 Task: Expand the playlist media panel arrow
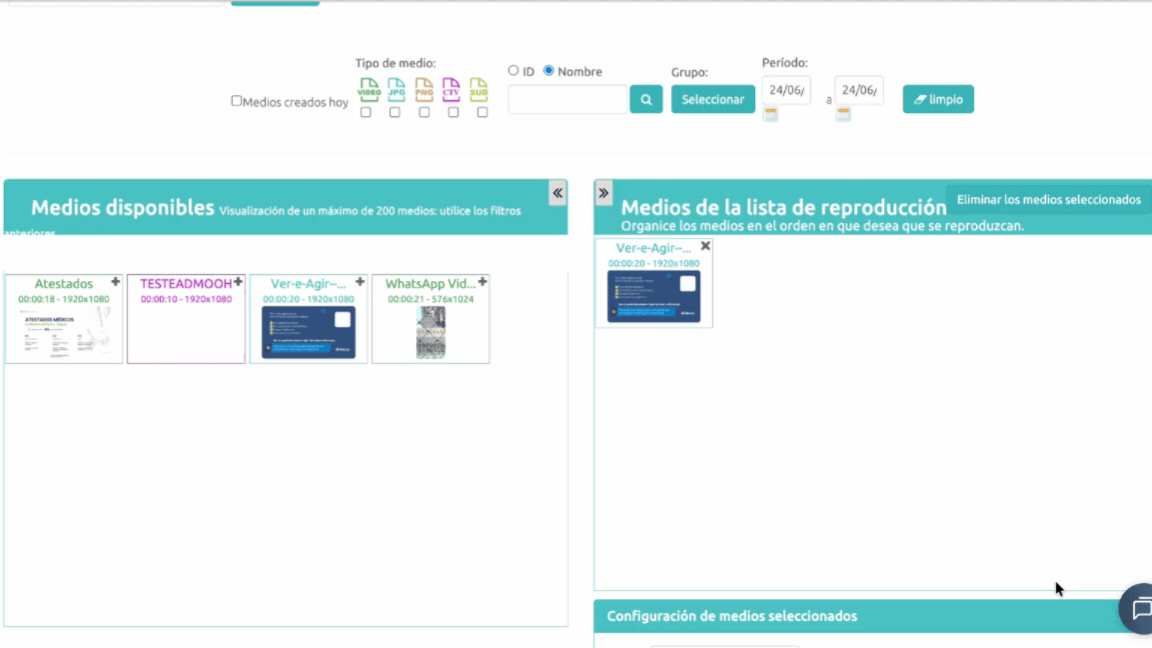tap(603, 193)
